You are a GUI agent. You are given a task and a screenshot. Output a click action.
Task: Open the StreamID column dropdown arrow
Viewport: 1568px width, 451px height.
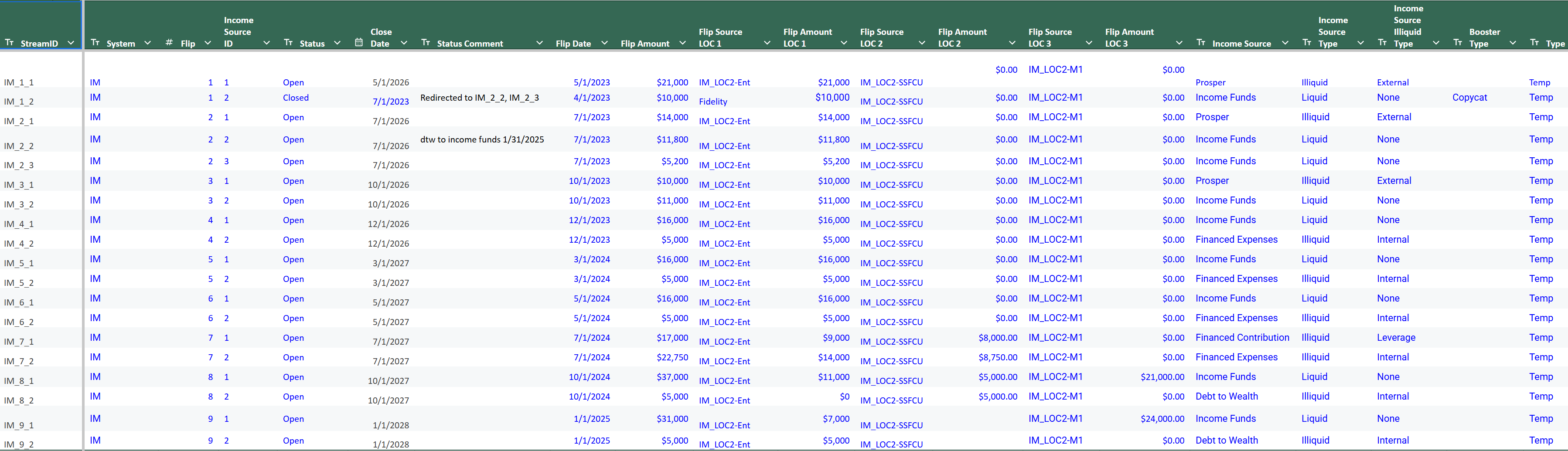[71, 43]
